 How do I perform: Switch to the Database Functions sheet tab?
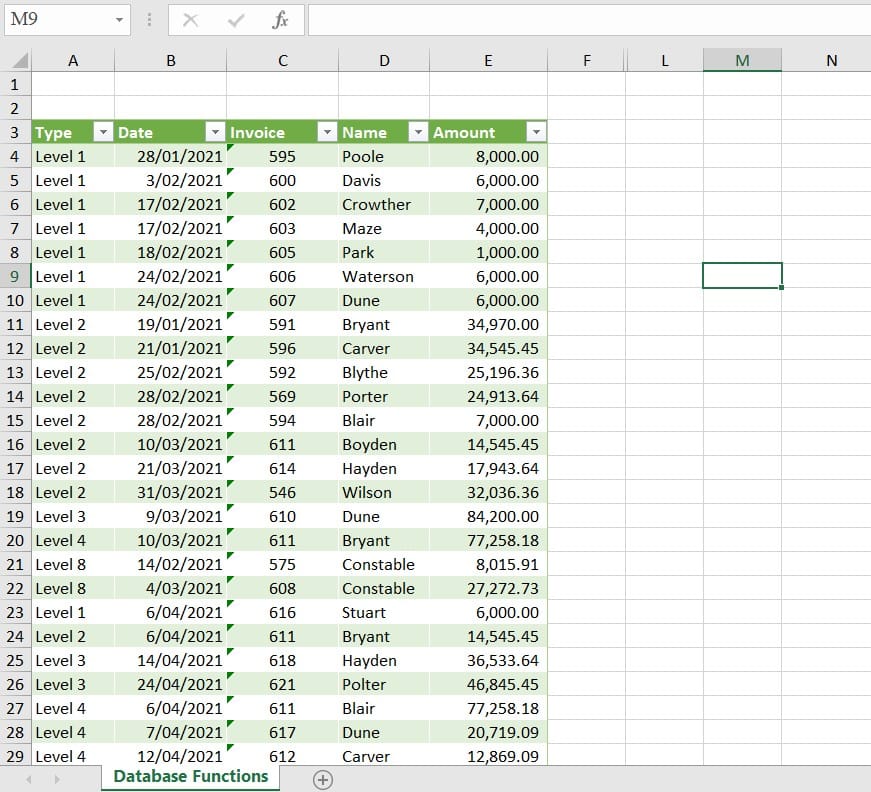tap(190, 777)
